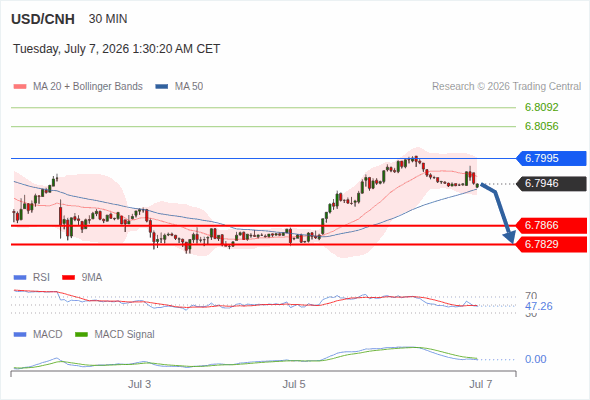Select the current price tag 6.7946
The height and width of the screenshot is (400, 590).
(551, 184)
